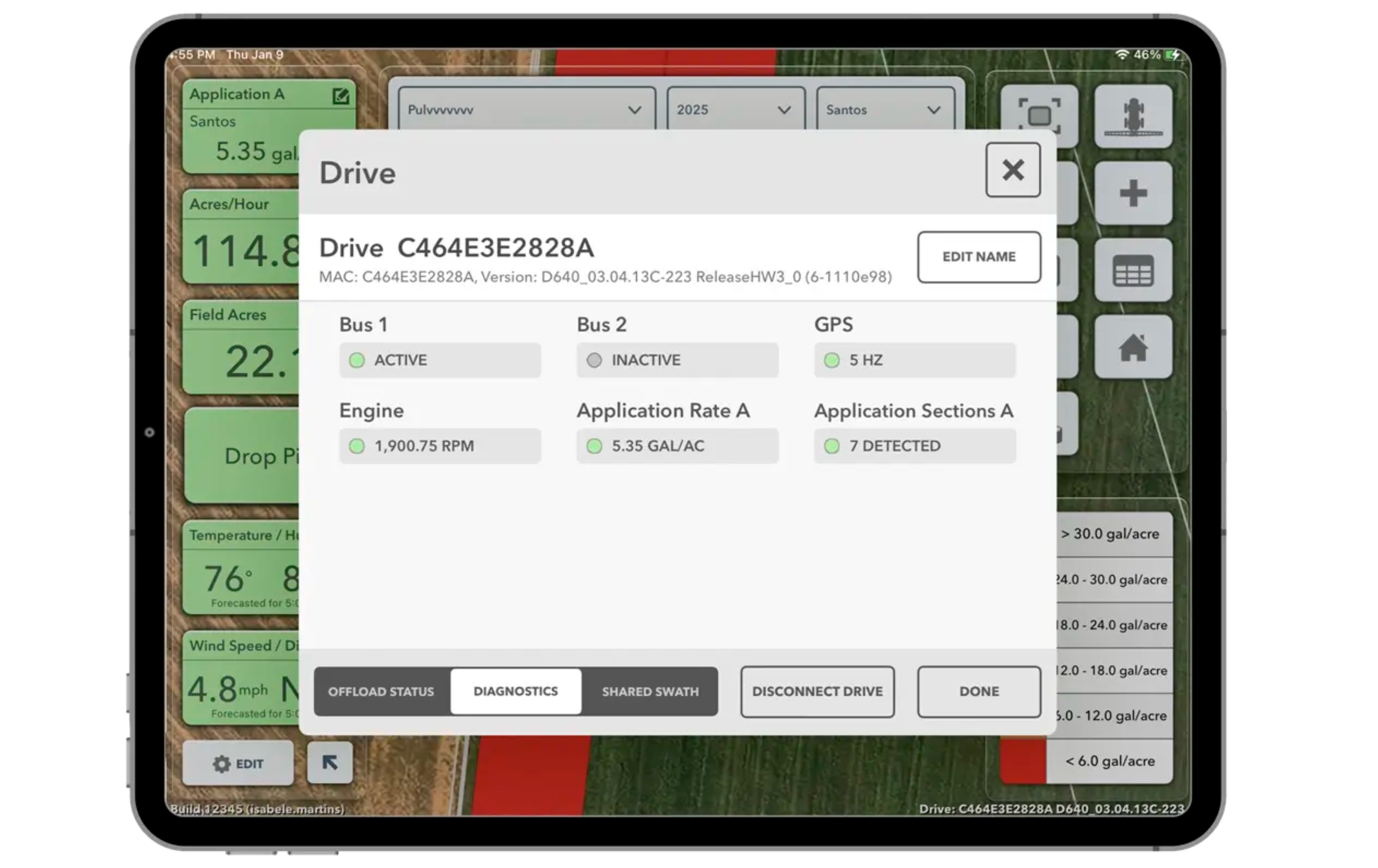Switch to Shared Swath segment
The width and height of the screenshot is (1378, 868).
650,691
